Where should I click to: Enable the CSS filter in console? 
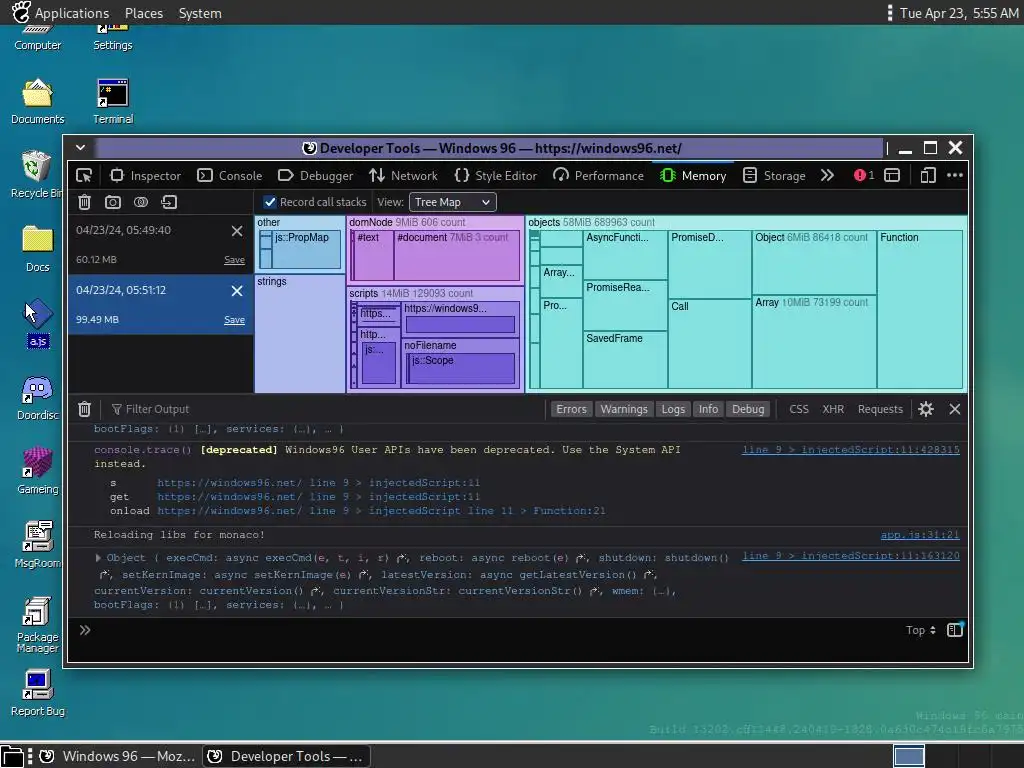coord(799,409)
